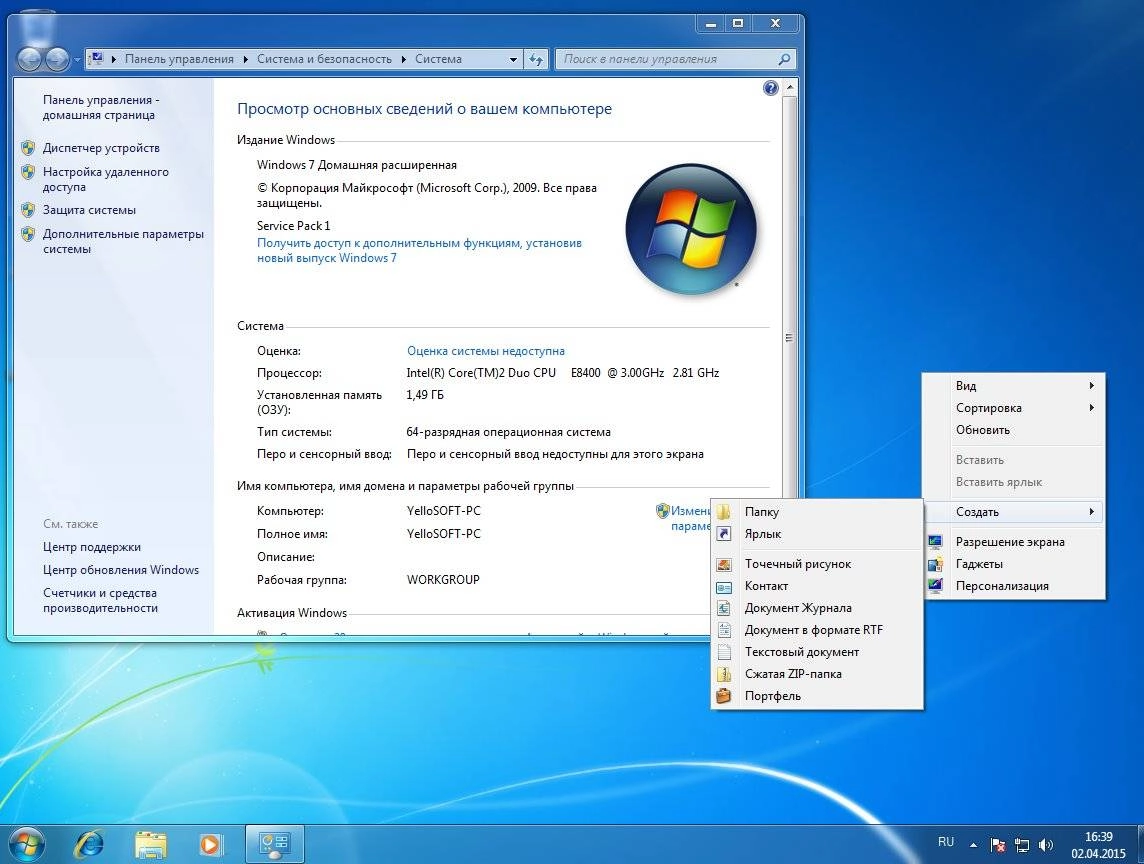1144x864 pixels.
Task: Click the Control Panel icon in address bar
Action: point(96,58)
